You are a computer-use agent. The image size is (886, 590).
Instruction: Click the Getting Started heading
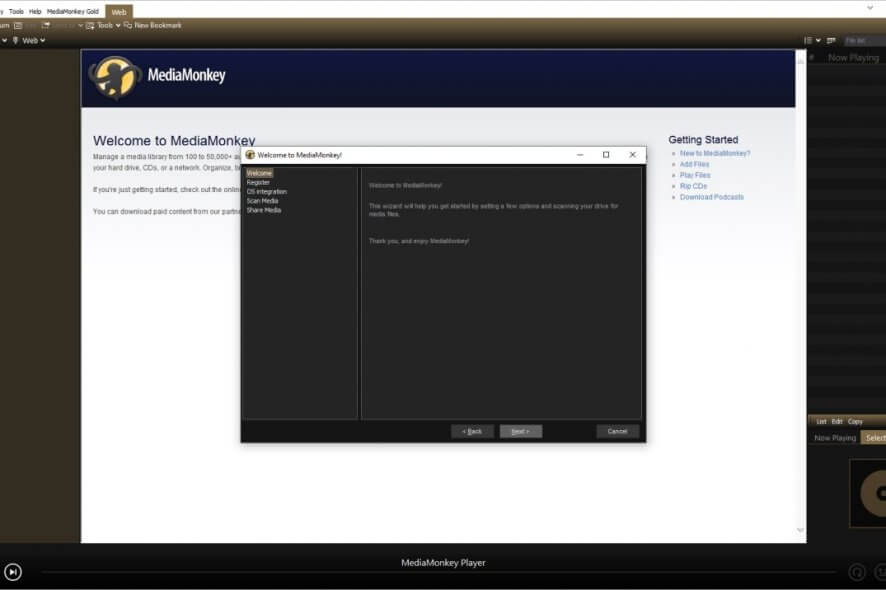tap(703, 140)
